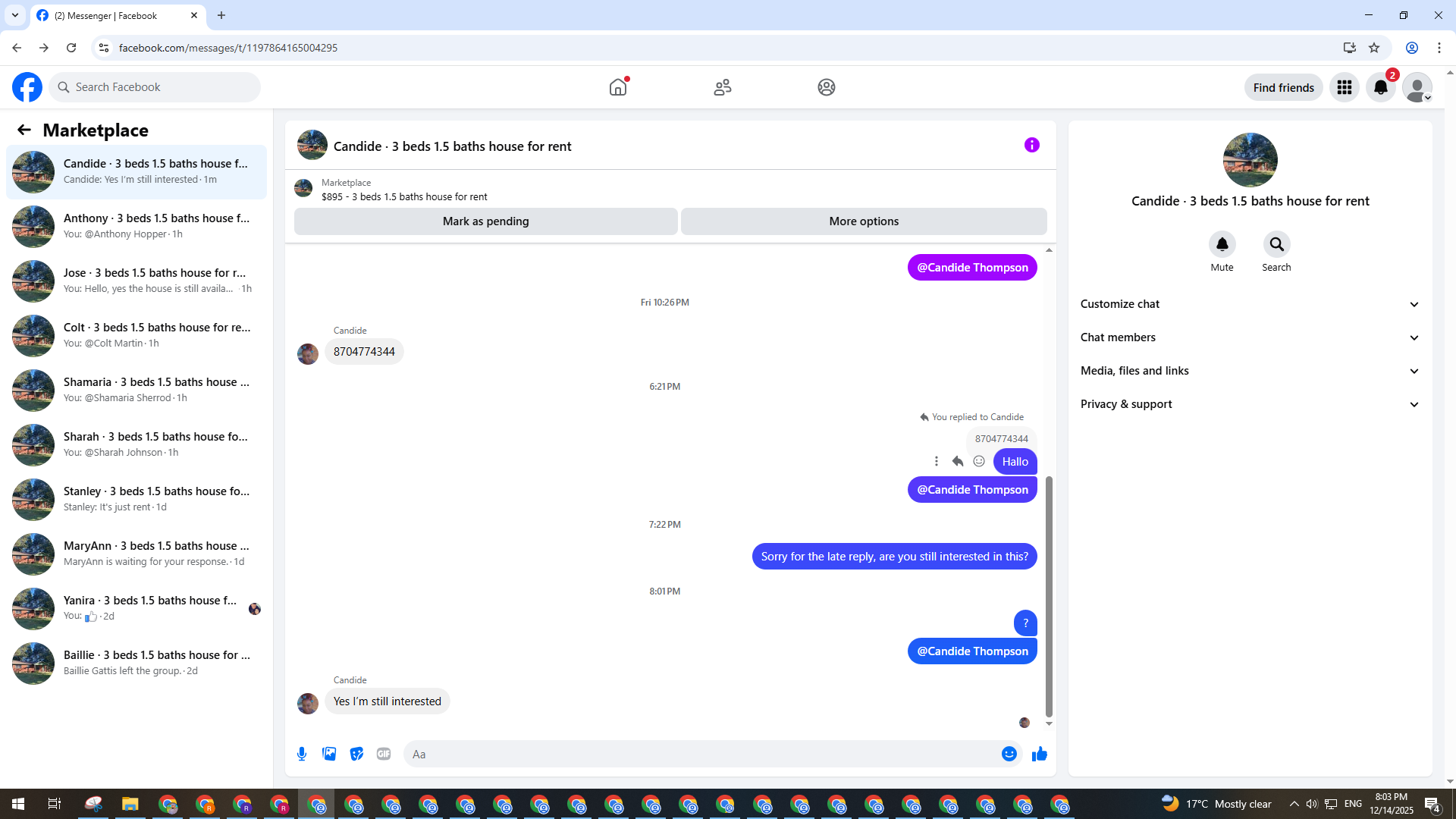Open Friends tab in top navigation
Viewport: 1456px width, 819px height.
pyautogui.click(x=722, y=87)
